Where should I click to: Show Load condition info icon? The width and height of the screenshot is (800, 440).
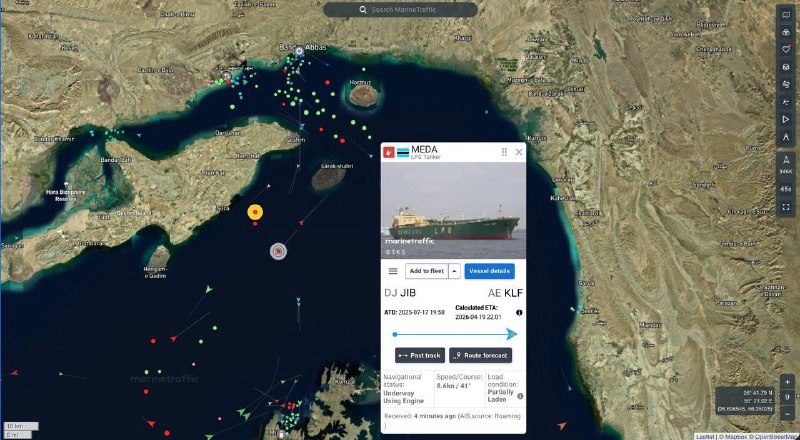tap(520, 396)
